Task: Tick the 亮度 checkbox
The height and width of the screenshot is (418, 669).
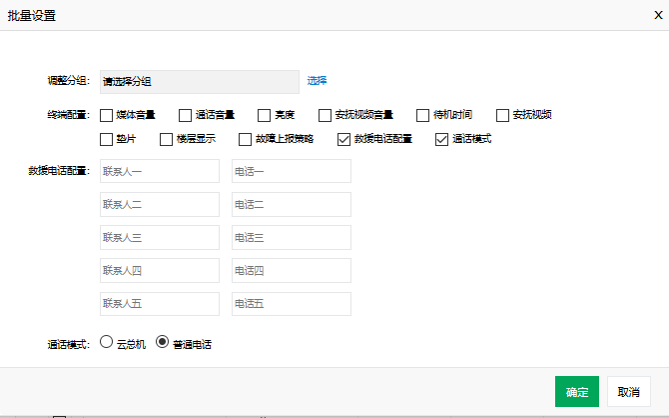Action: pyautogui.click(x=264, y=116)
